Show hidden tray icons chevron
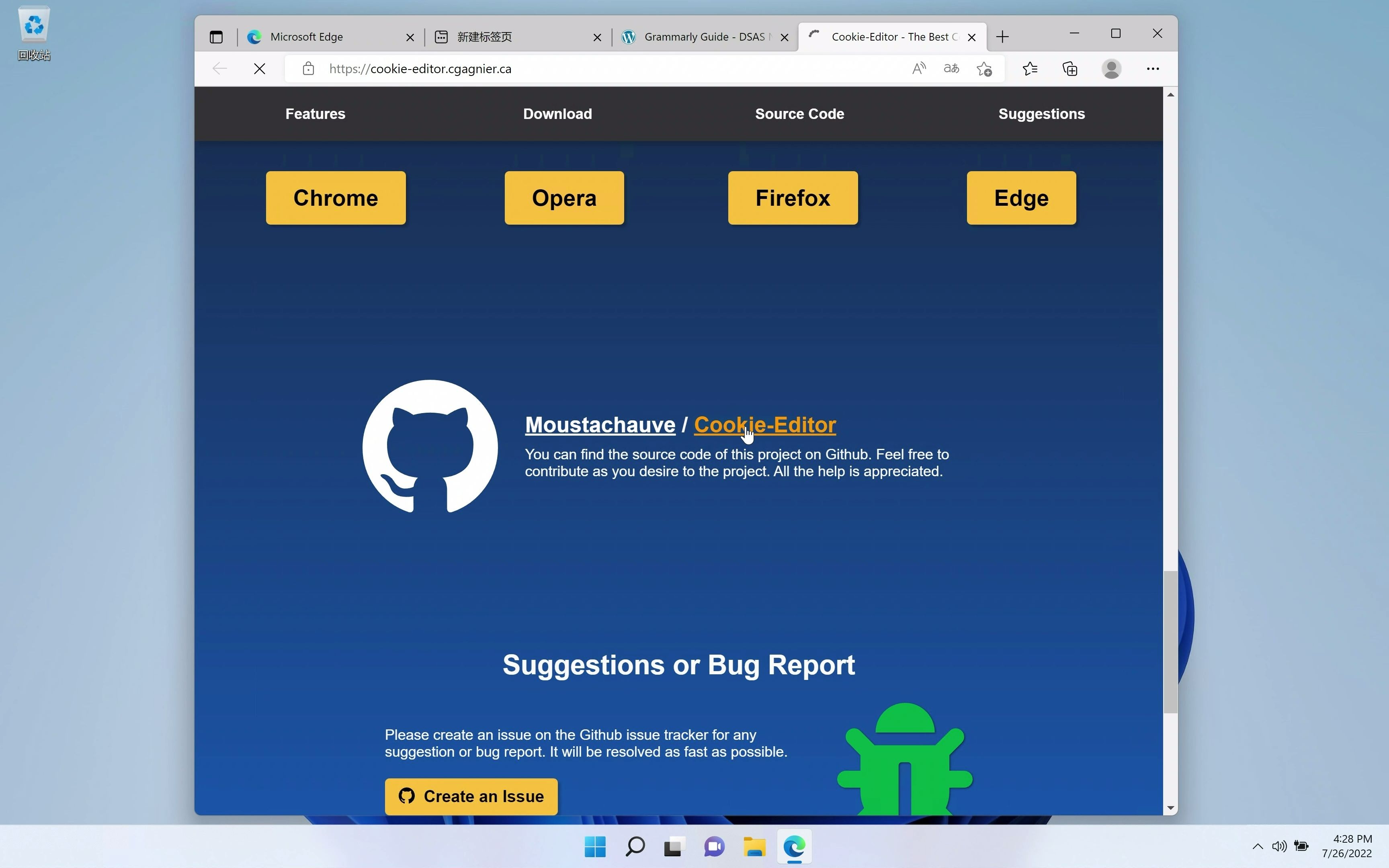Image resolution: width=1389 pixels, height=868 pixels. [x=1258, y=846]
